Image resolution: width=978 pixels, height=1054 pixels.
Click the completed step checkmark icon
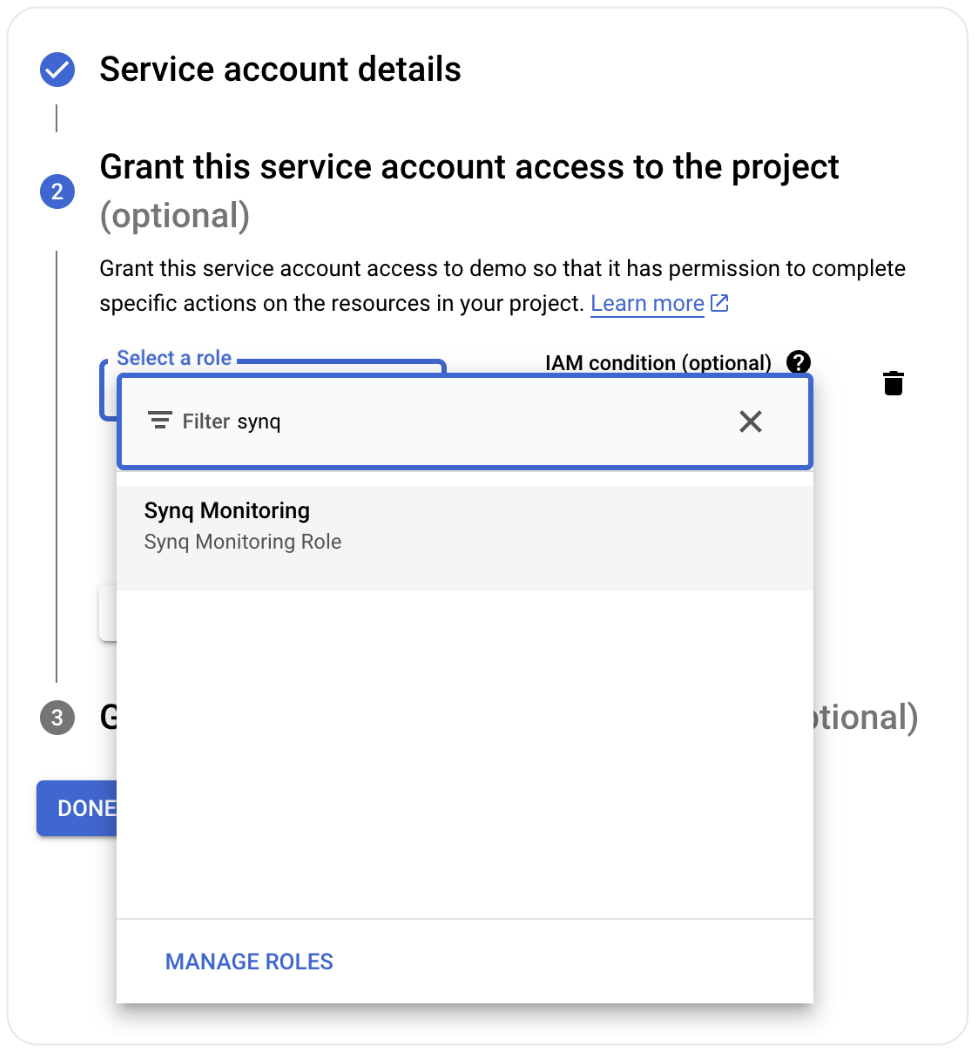tap(57, 70)
